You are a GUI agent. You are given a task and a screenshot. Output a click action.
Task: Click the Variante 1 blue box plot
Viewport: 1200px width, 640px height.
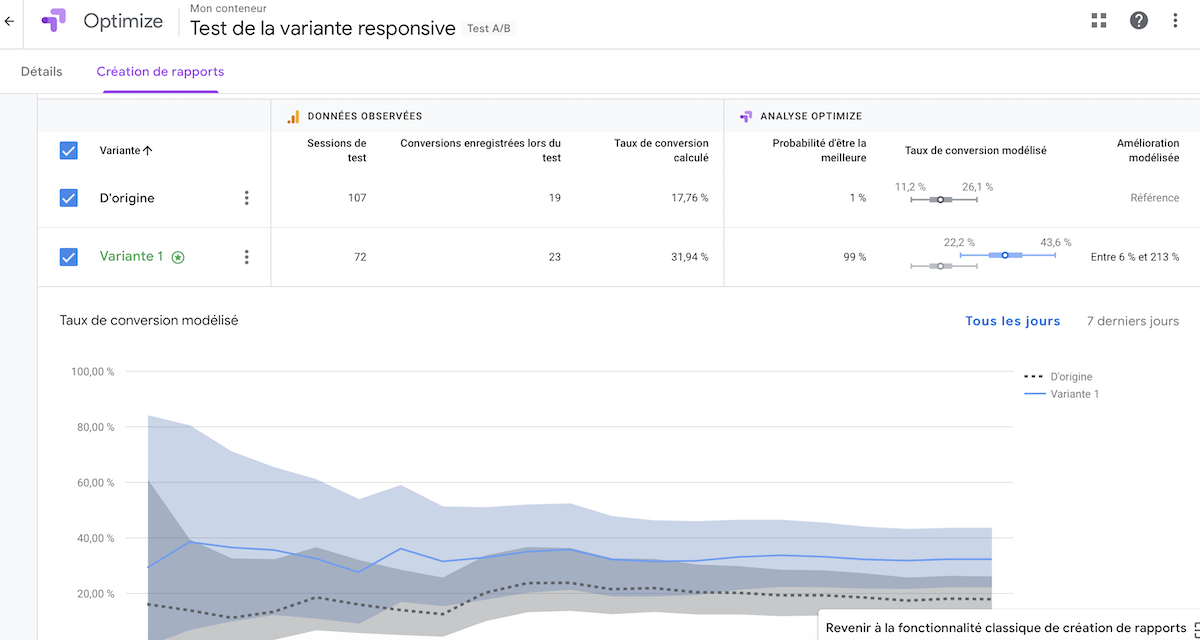click(1008, 256)
